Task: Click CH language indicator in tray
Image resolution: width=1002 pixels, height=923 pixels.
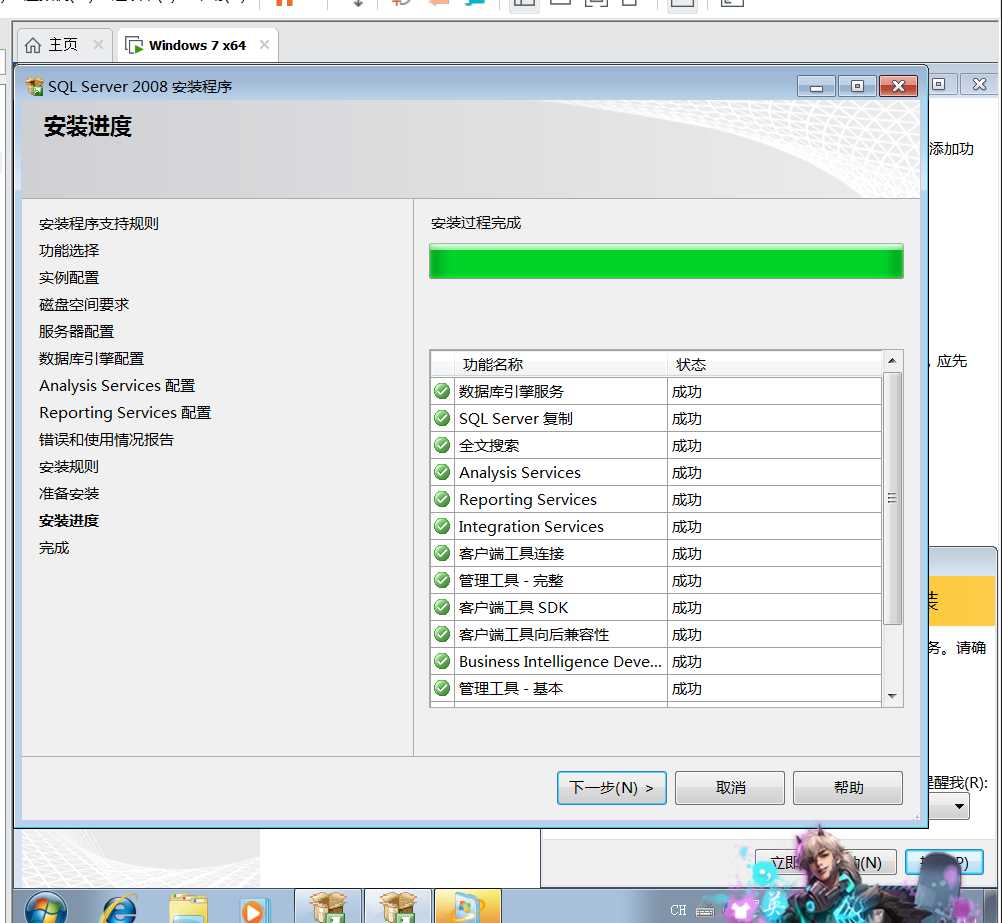Action: click(678, 910)
